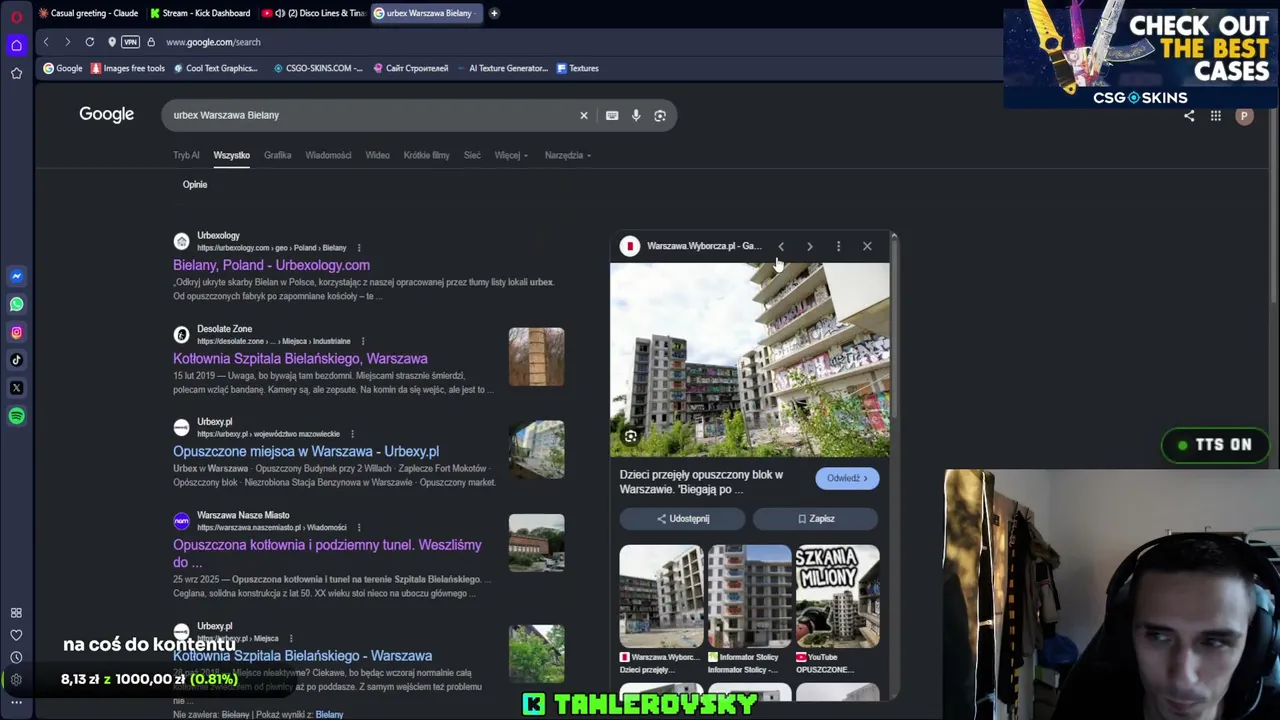Screen dimensions: 1280x720
Task: Click the Zapisz save button
Action: click(x=815, y=519)
